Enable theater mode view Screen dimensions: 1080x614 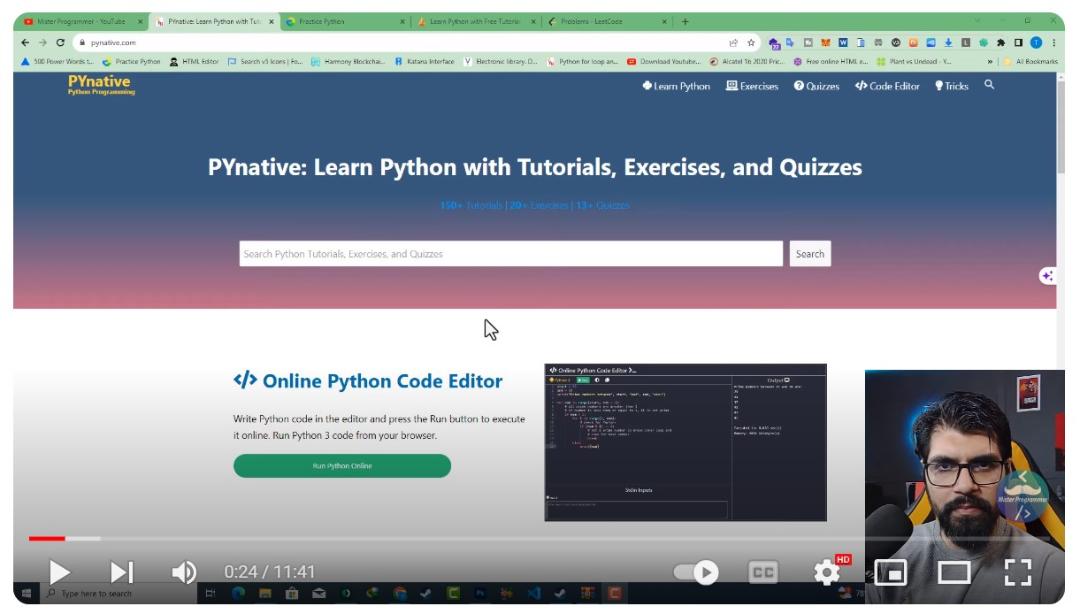coord(954,572)
